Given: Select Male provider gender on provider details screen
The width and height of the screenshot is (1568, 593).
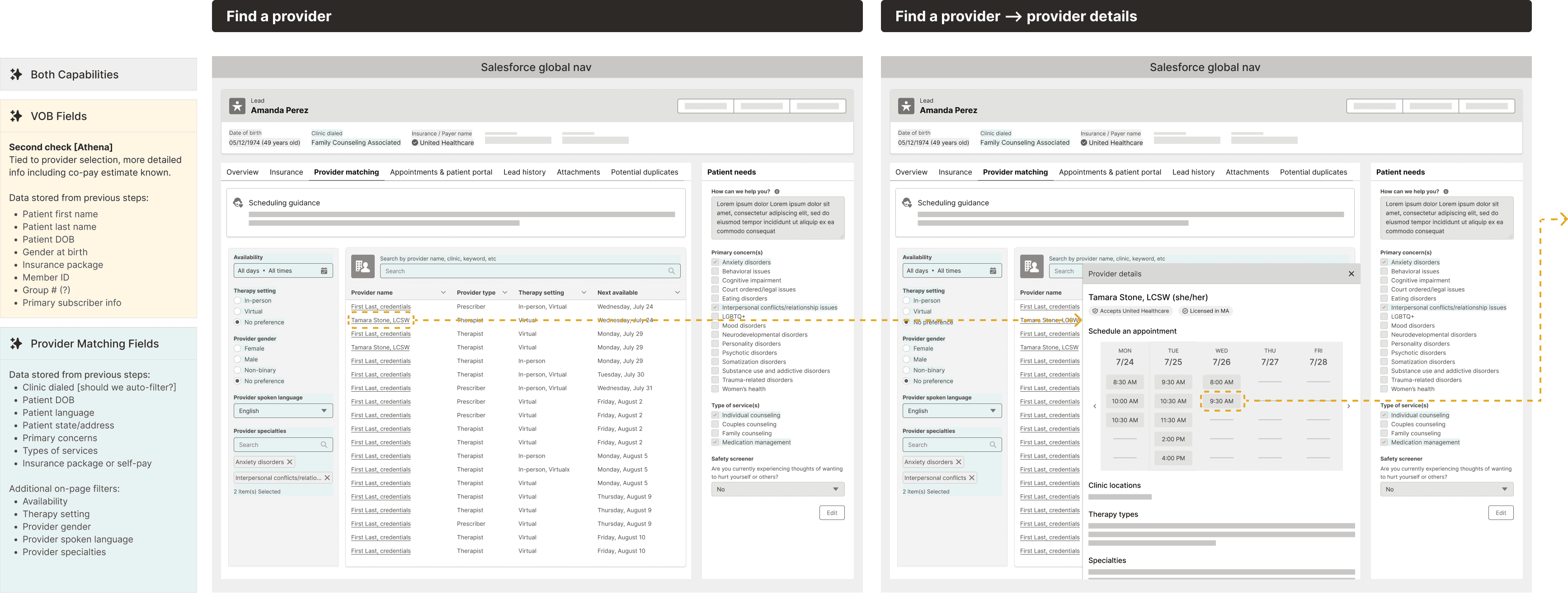Looking at the screenshot, I should (906, 360).
